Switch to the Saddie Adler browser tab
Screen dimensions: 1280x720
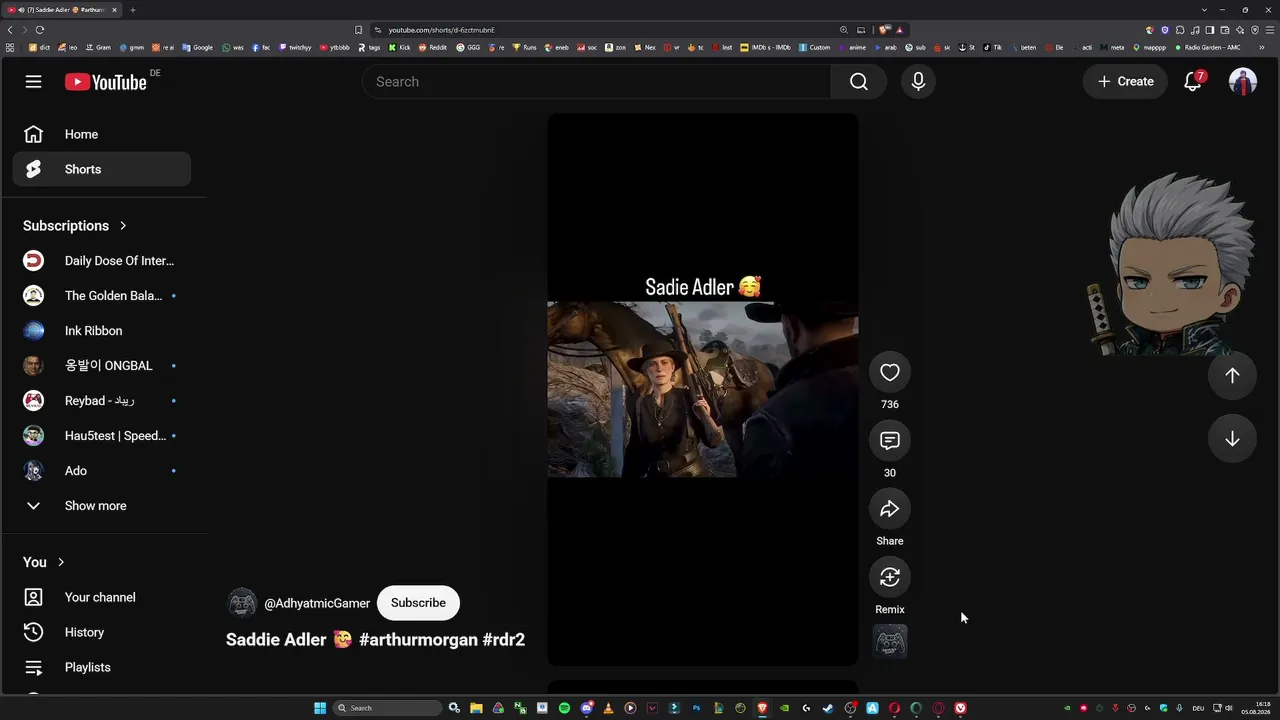62,10
